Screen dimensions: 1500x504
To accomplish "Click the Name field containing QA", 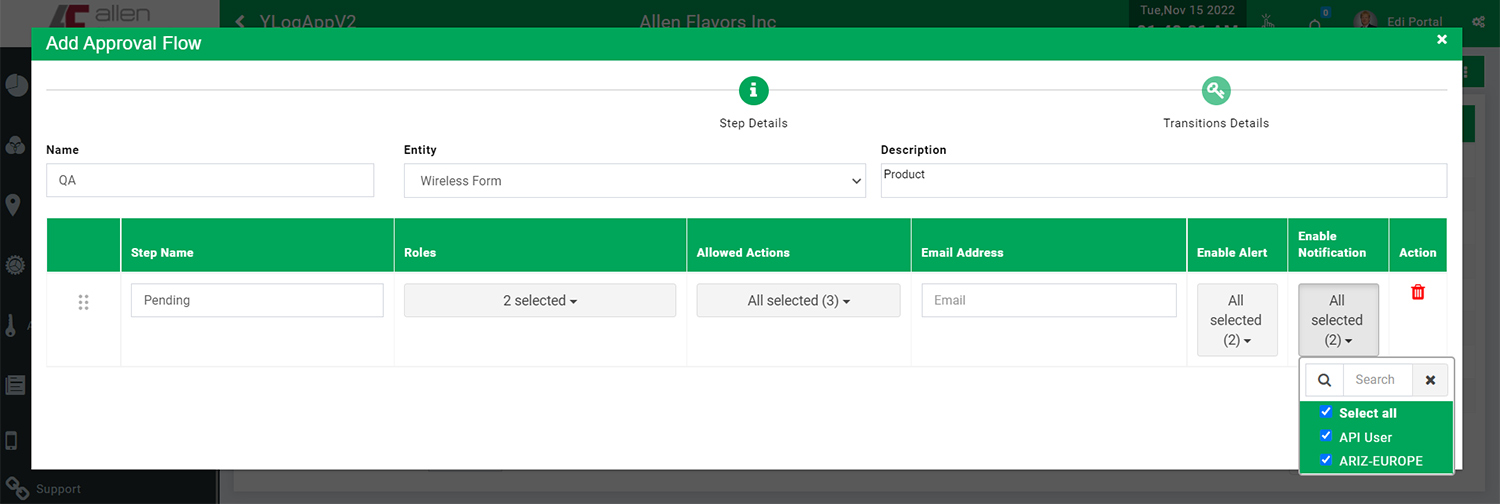I will click(x=210, y=181).
